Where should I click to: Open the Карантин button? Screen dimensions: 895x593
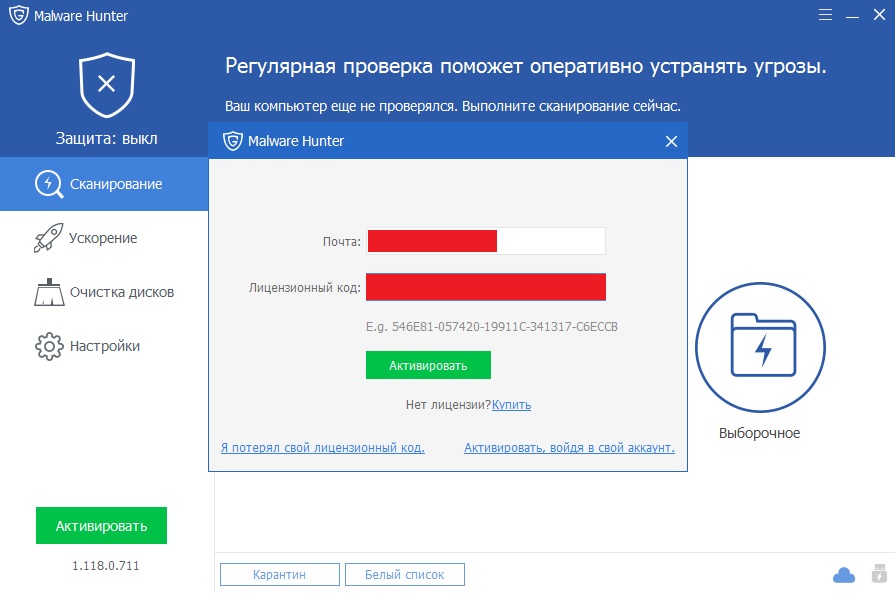[280, 575]
